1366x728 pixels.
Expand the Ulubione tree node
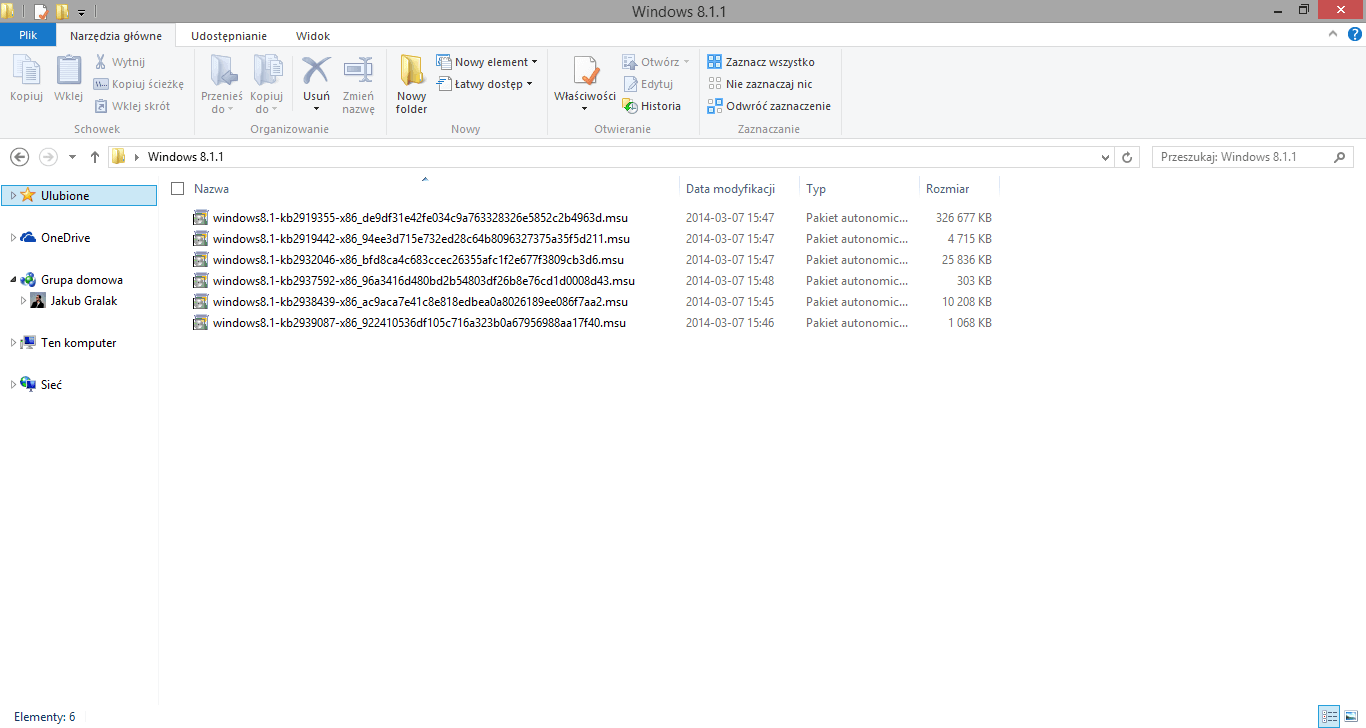[x=13, y=196]
